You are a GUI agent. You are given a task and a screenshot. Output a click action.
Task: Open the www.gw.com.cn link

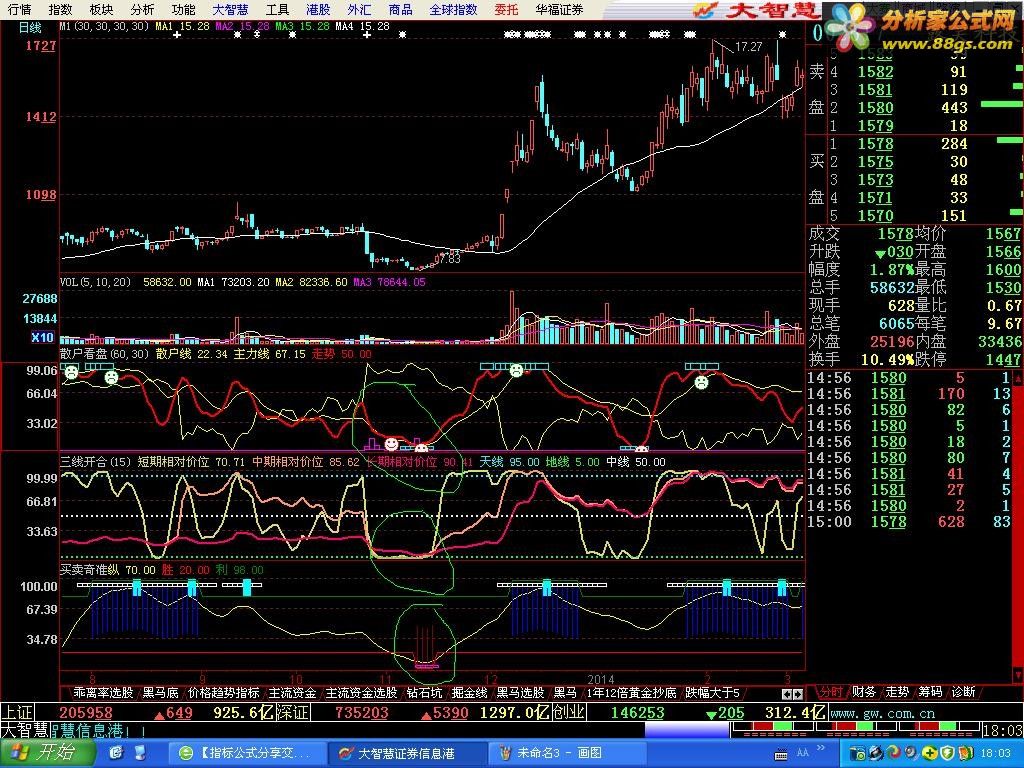click(882, 713)
